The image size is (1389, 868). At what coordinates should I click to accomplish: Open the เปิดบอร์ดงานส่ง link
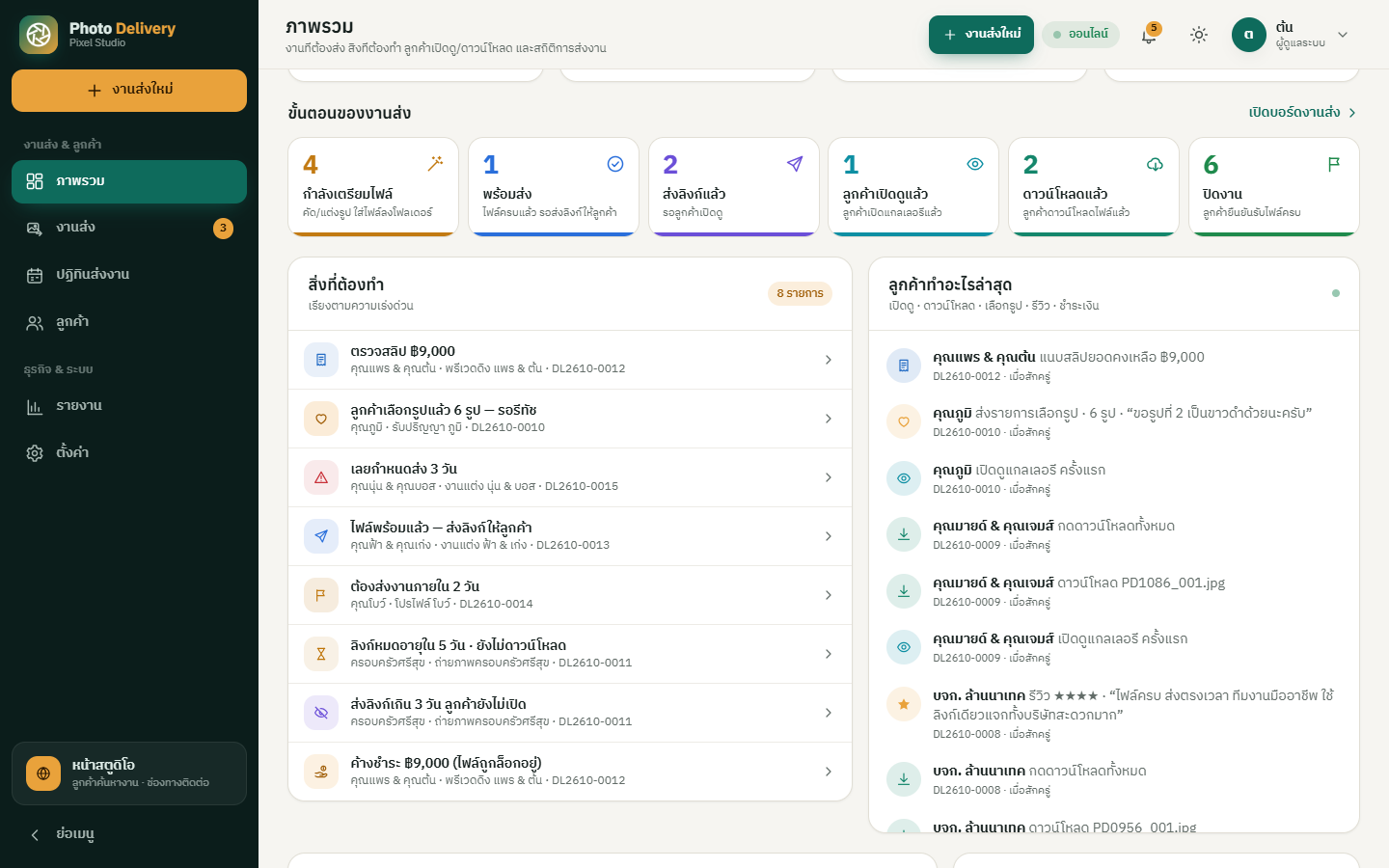pyautogui.click(x=1303, y=113)
